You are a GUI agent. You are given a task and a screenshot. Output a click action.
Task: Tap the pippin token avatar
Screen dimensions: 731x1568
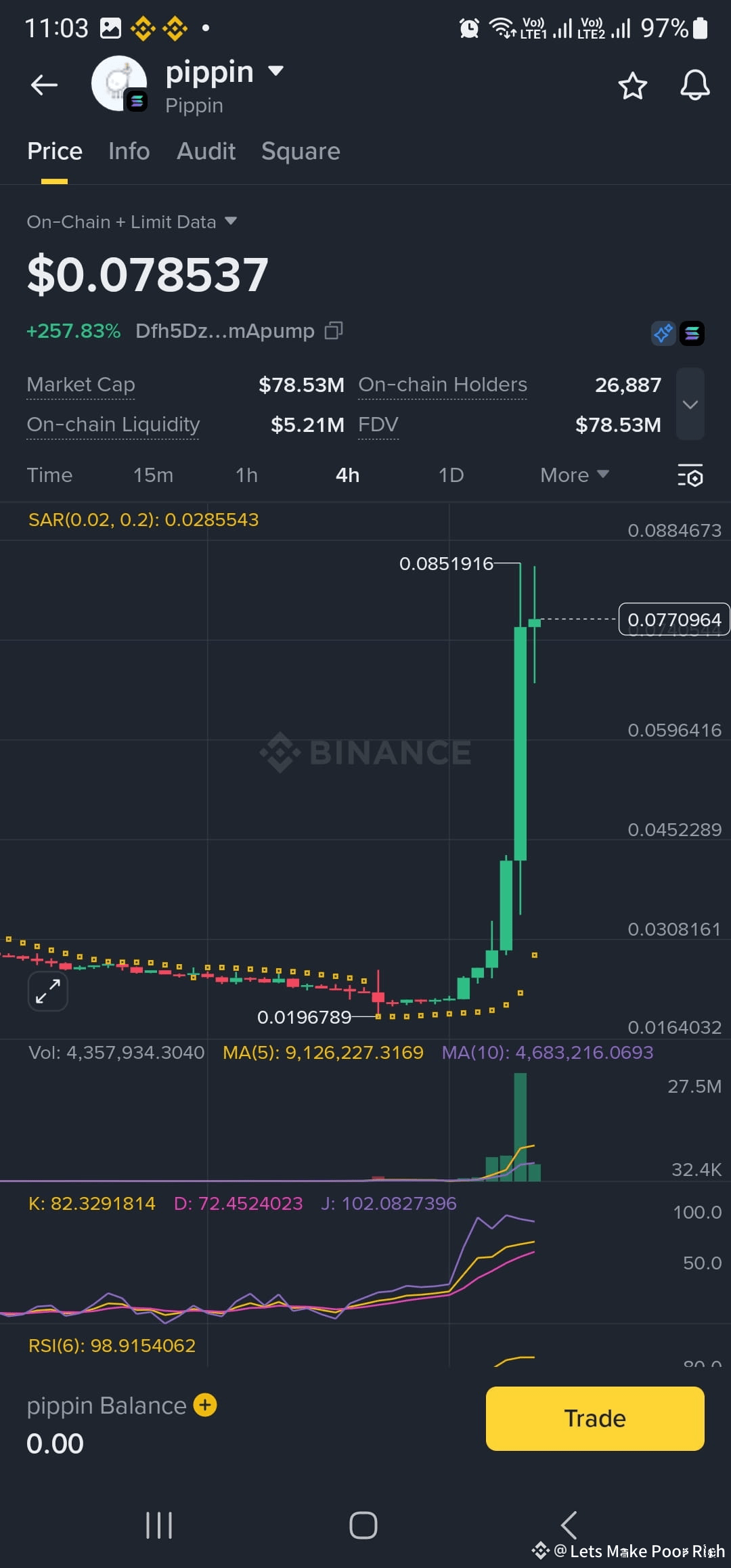click(119, 83)
